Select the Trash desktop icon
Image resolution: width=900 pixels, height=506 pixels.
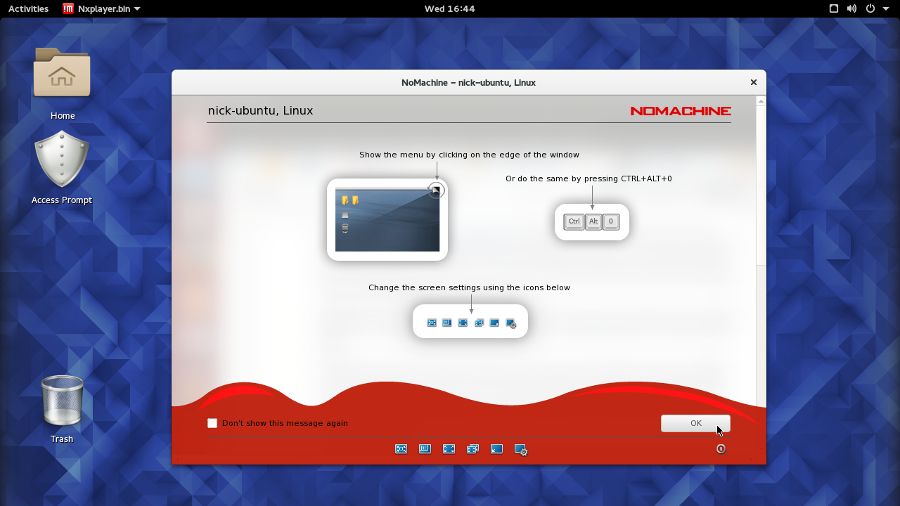pyautogui.click(x=62, y=400)
